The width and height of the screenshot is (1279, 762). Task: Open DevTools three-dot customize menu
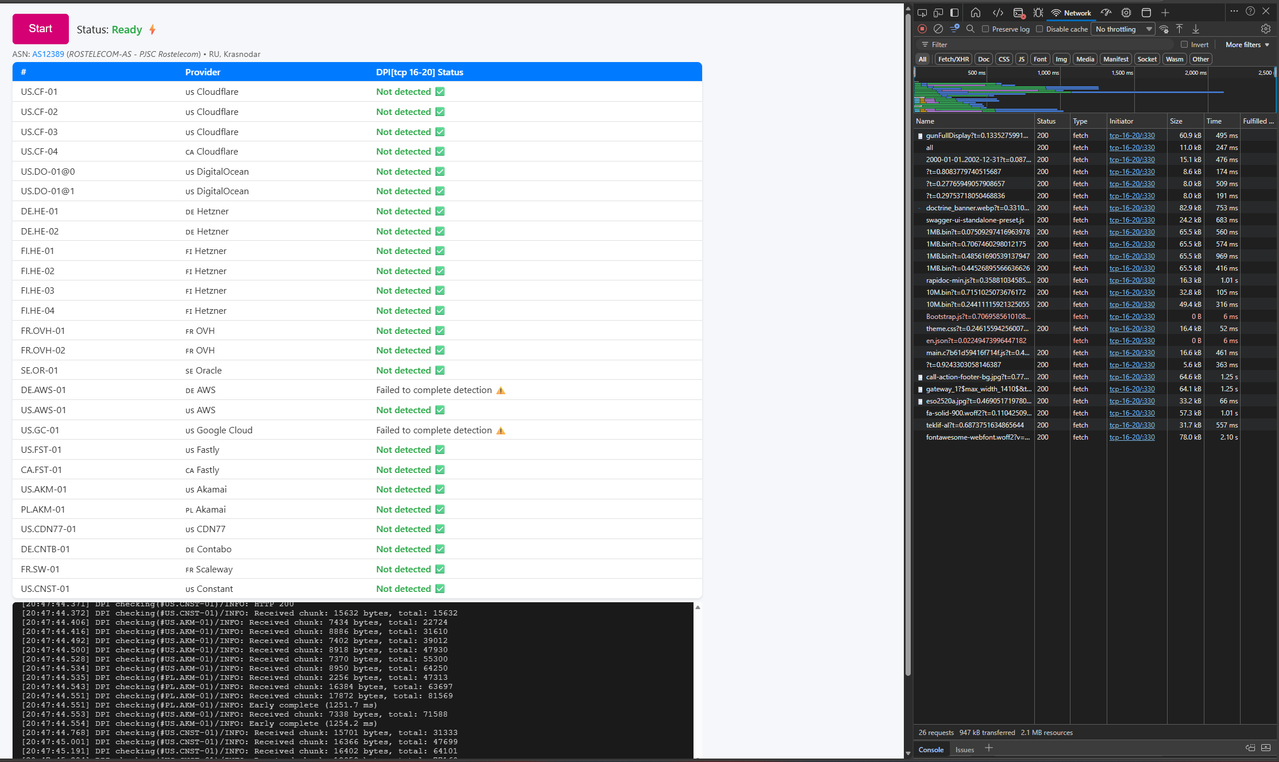[x=1234, y=11]
